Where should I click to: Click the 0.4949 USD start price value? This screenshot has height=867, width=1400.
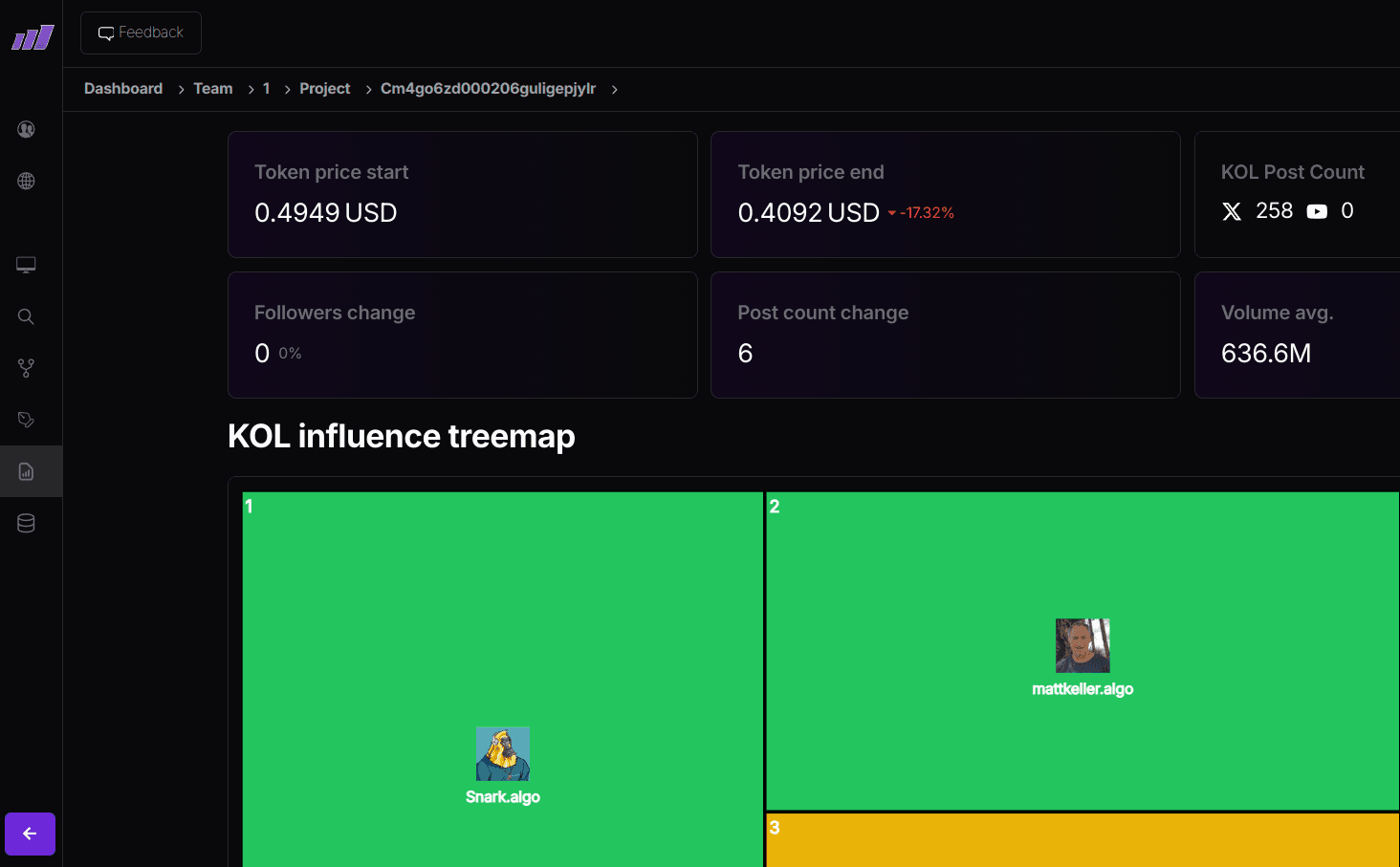pos(326,212)
